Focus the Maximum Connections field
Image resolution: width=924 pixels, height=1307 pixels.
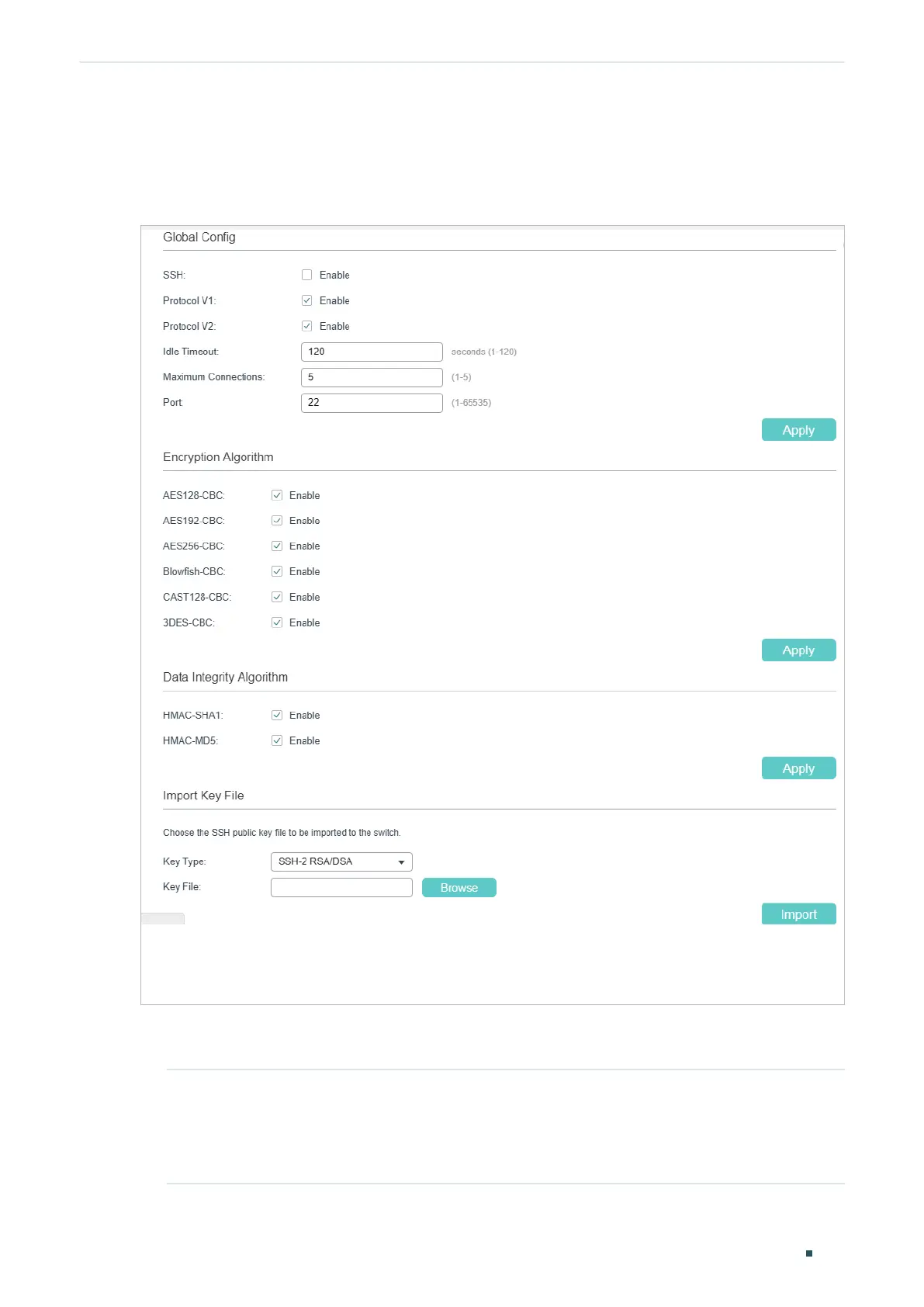pos(372,377)
